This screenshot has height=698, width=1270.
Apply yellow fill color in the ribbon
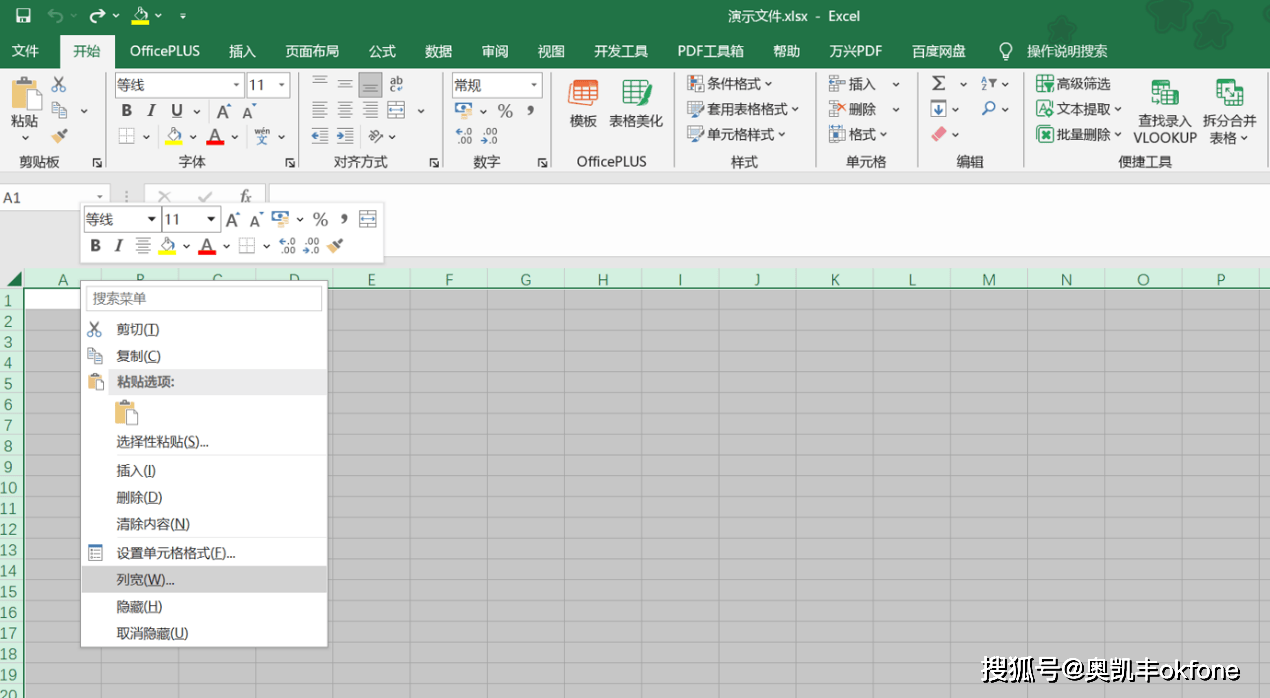(174, 136)
